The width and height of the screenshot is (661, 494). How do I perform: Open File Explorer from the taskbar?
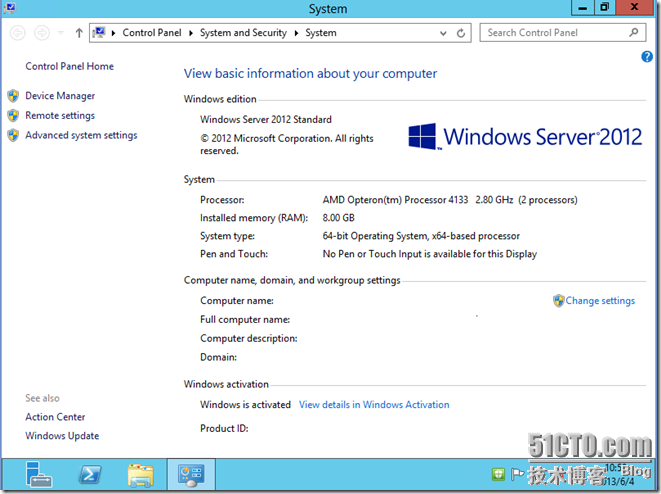140,475
